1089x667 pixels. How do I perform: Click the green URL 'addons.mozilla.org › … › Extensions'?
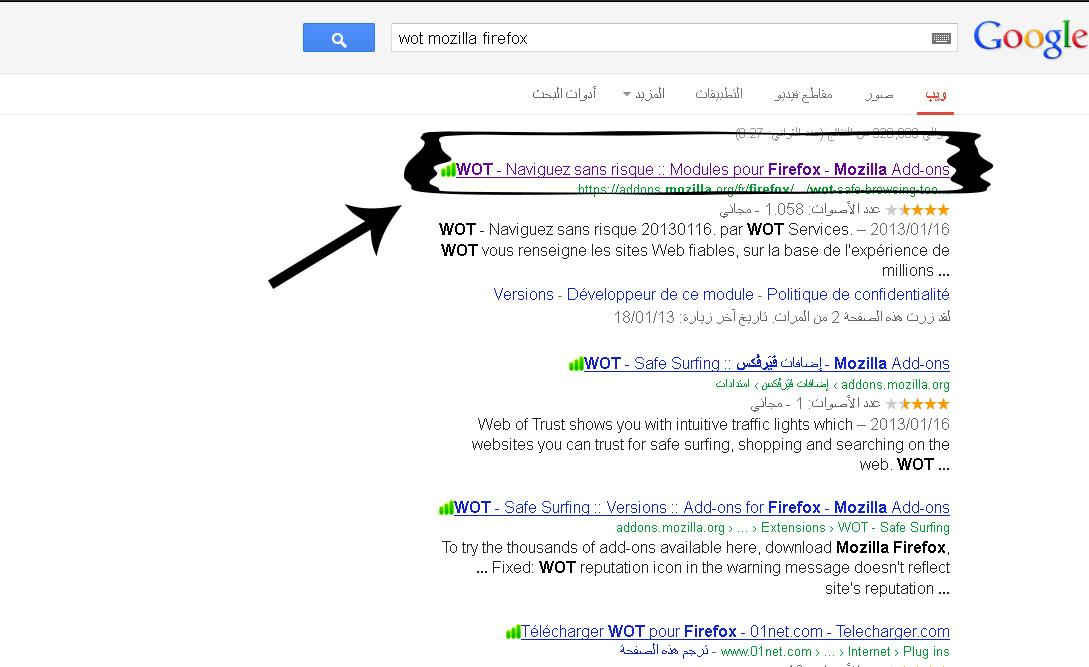tap(783, 528)
